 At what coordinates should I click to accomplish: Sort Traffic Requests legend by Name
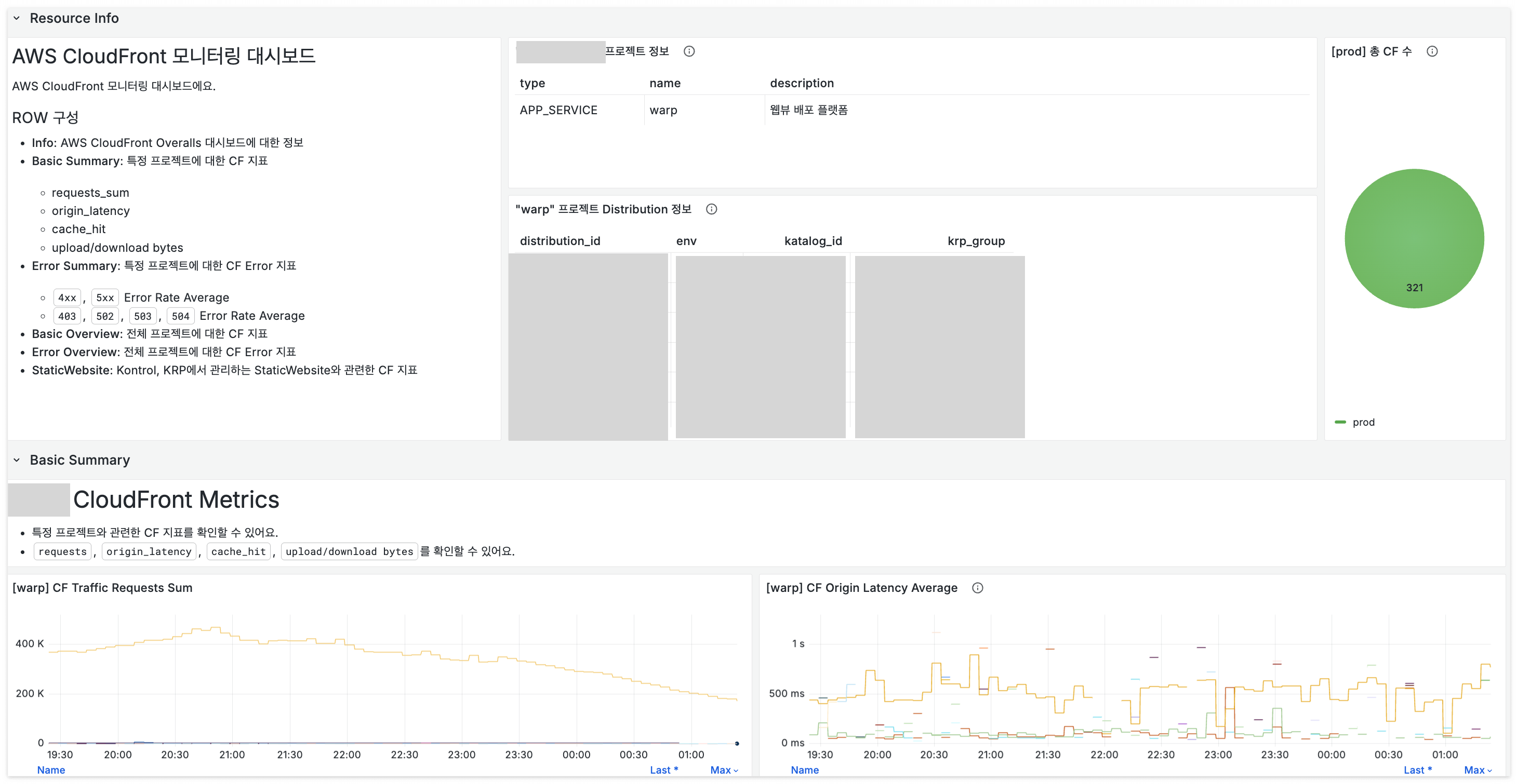pos(51,770)
